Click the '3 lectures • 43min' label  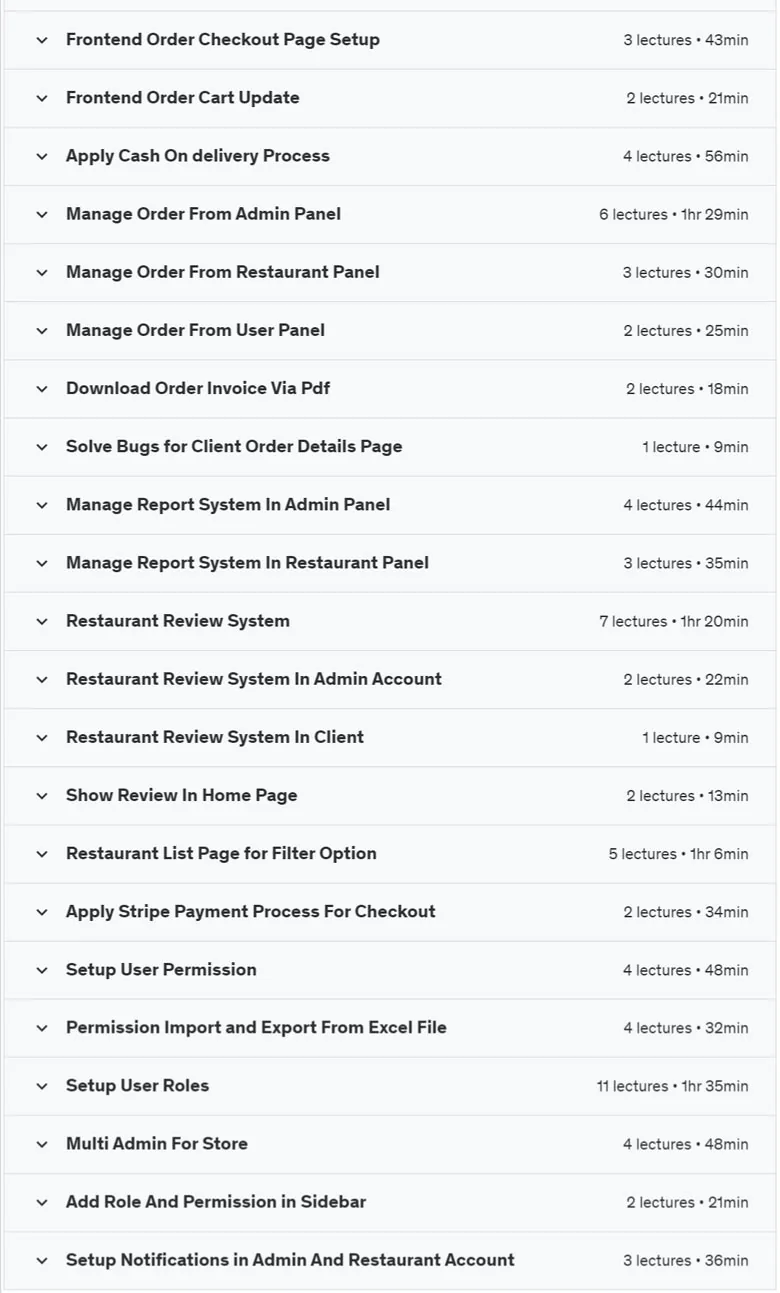click(x=686, y=41)
